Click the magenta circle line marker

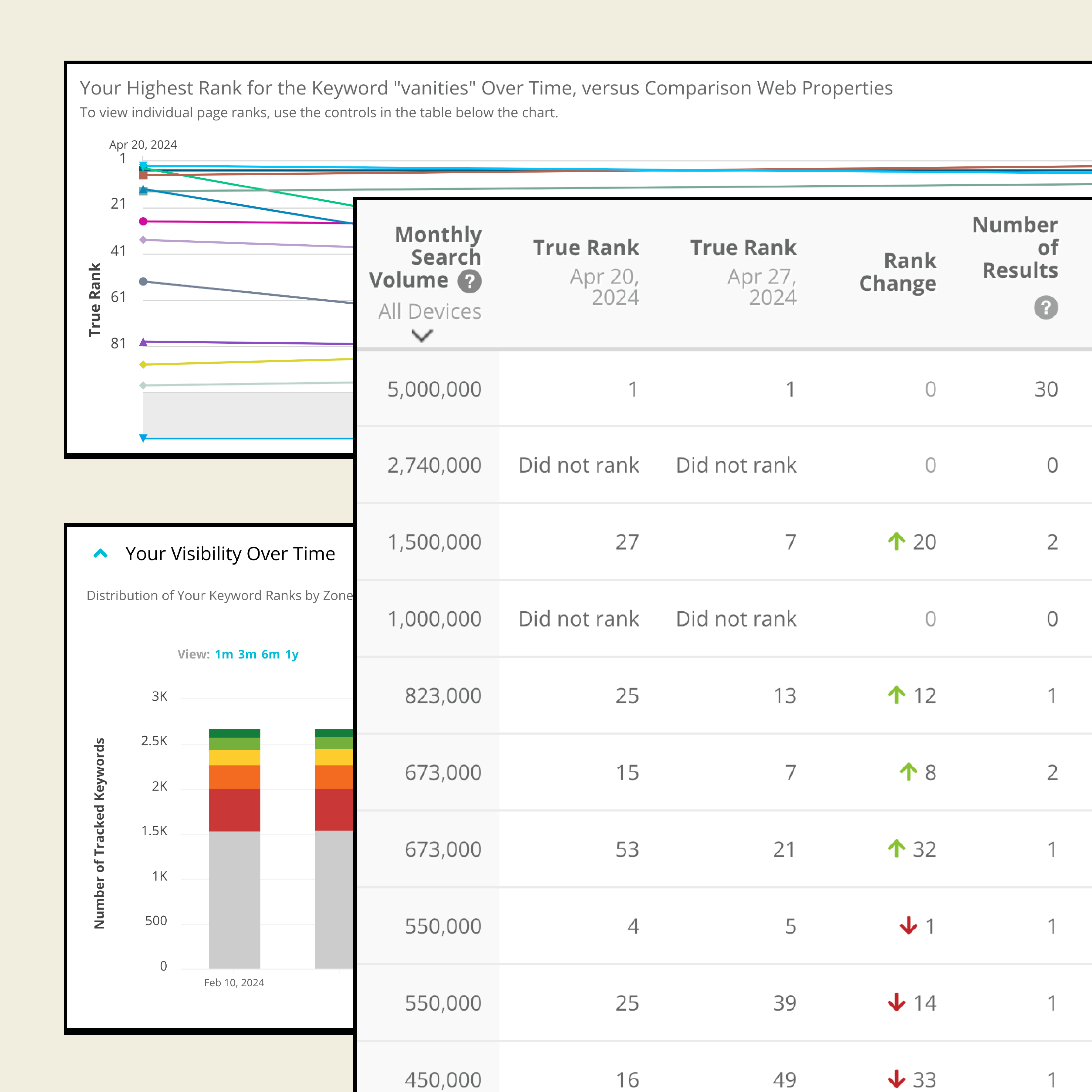point(143,221)
